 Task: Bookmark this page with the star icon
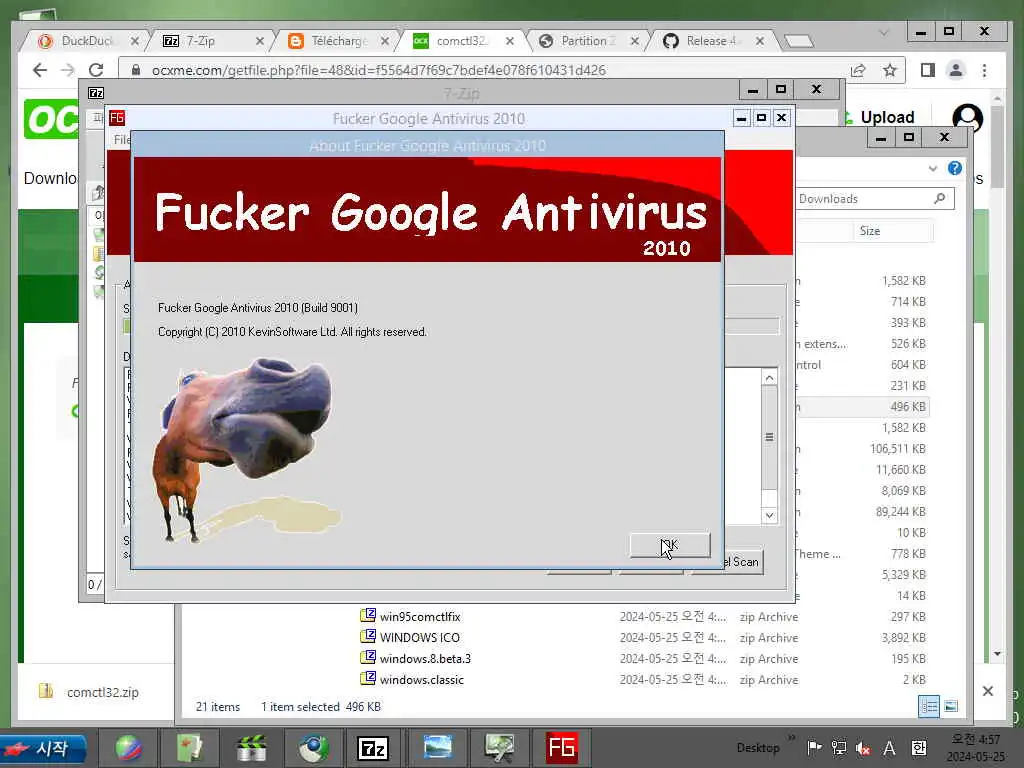click(889, 70)
